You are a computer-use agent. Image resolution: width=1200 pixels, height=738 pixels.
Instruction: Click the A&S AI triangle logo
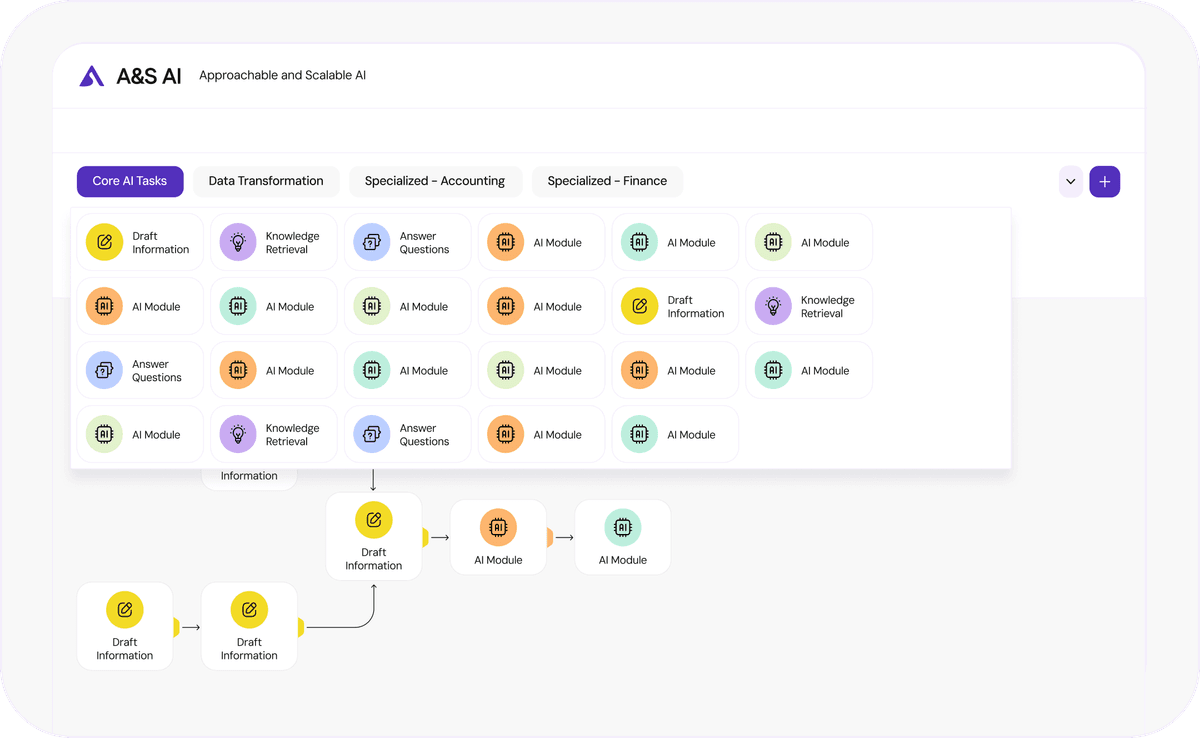point(91,75)
